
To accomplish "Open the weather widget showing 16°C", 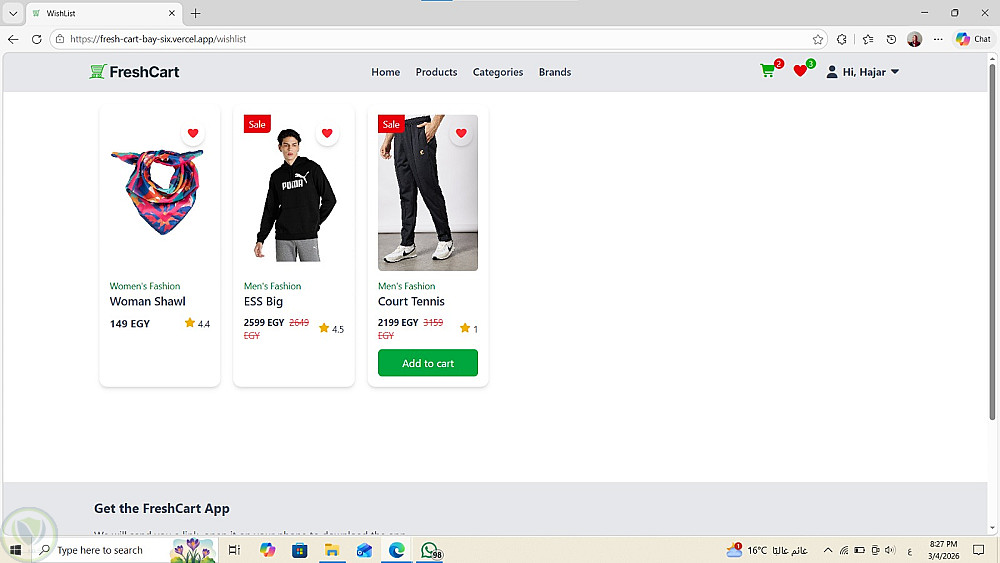I will tap(767, 550).
